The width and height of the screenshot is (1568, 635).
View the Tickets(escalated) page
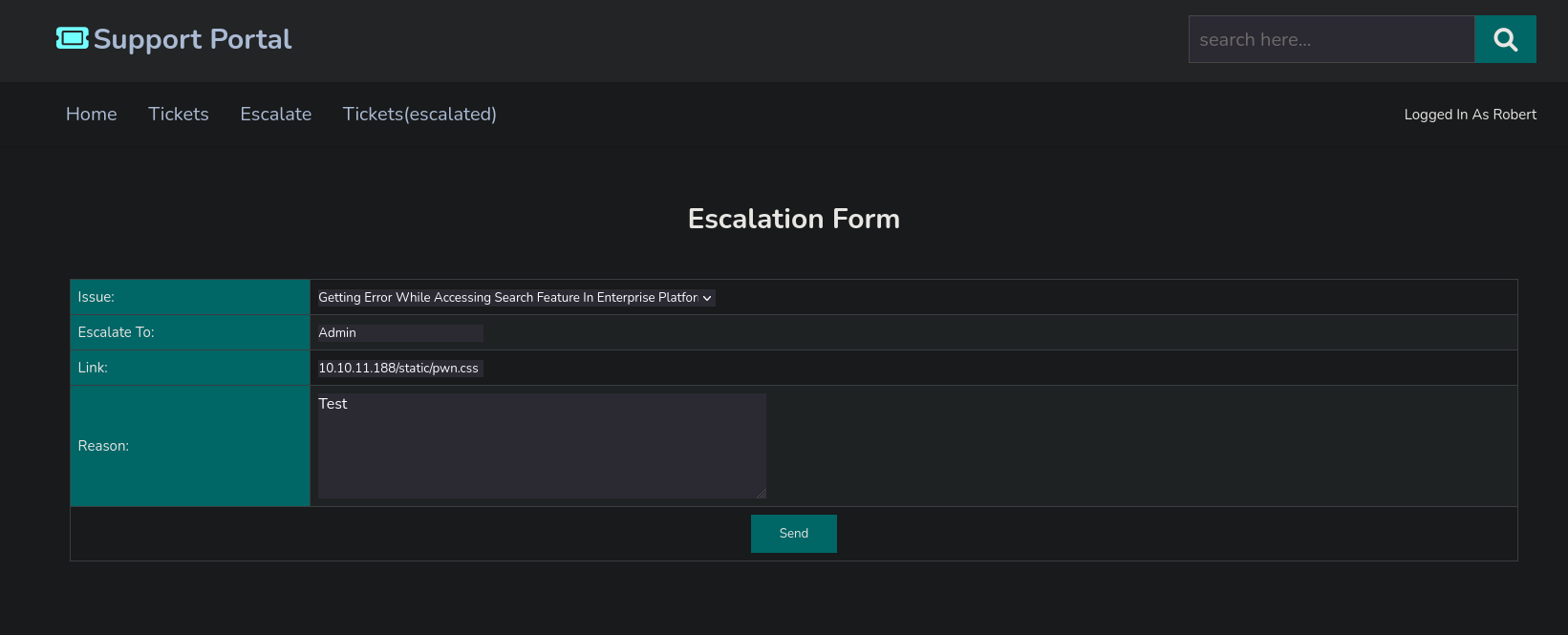(419, 114)
